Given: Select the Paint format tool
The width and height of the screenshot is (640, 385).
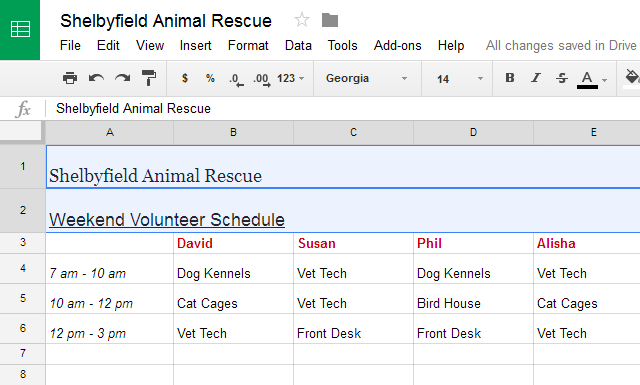Looking at the screenshot, I should coord(149,78).
